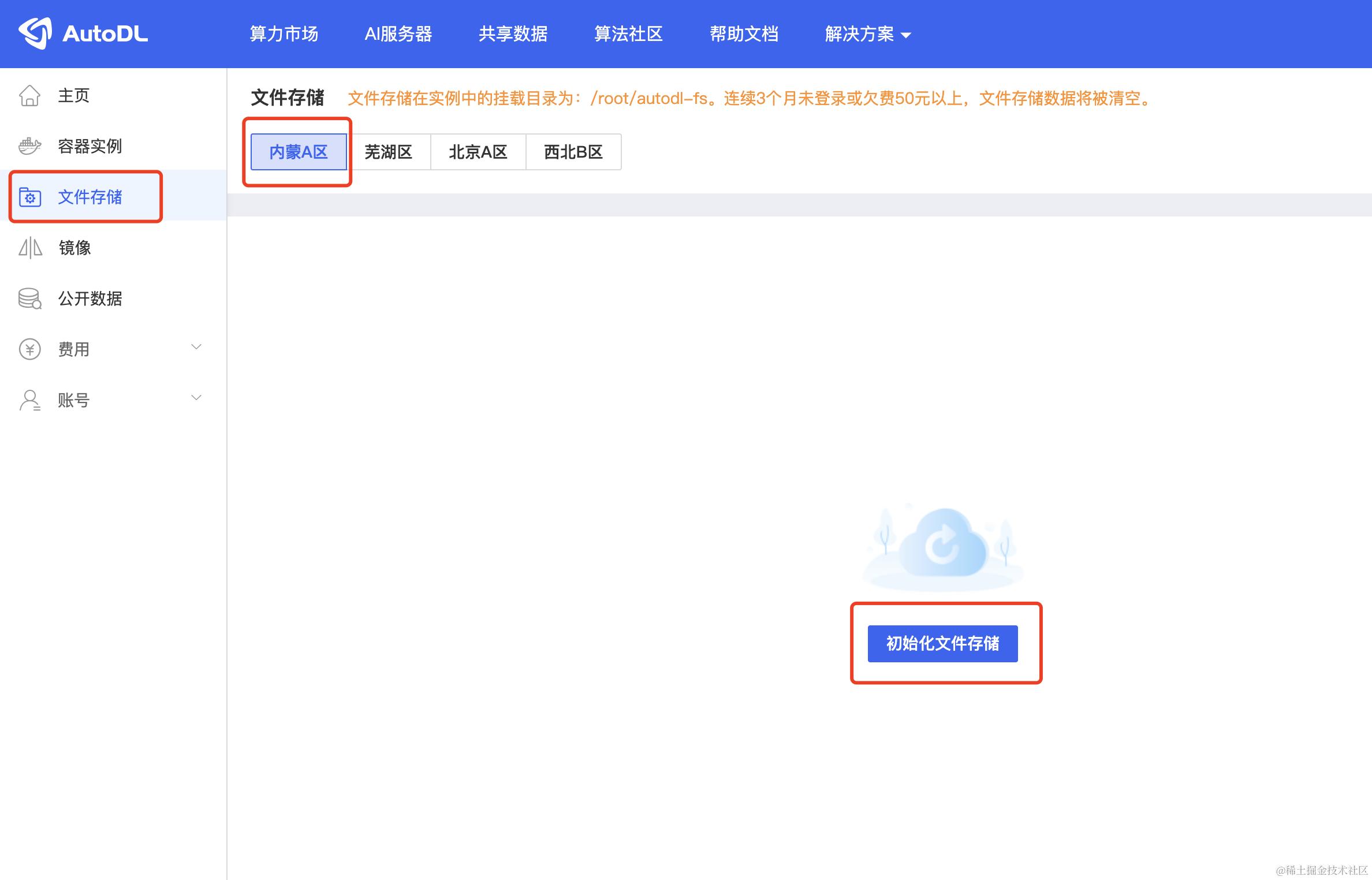This screenshot has width=1372, height=880.
Task: Click the user icon beside 账号
Action: [30, 400]
